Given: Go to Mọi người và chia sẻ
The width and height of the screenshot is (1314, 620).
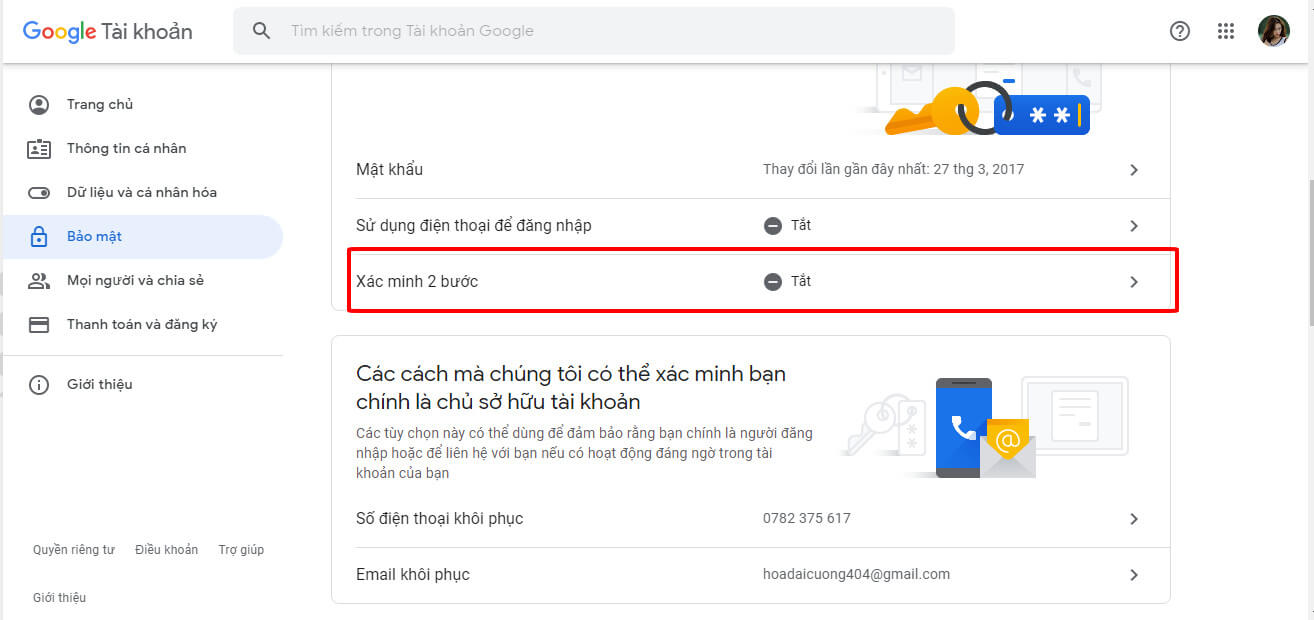Looking at the screenshot, I should click(x=135, y=281).
